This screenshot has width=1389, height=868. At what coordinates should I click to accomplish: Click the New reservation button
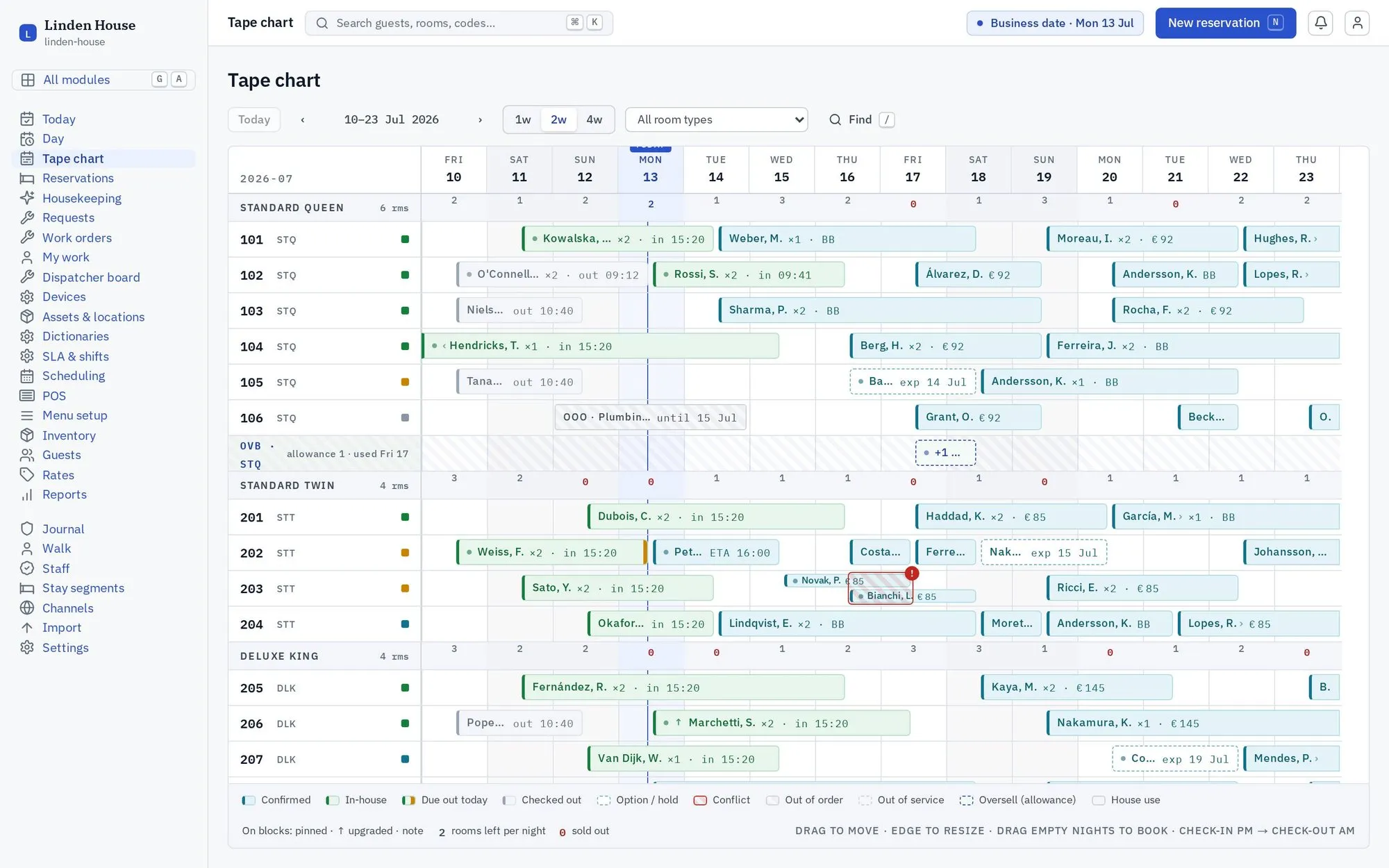tap(1225, 23)
